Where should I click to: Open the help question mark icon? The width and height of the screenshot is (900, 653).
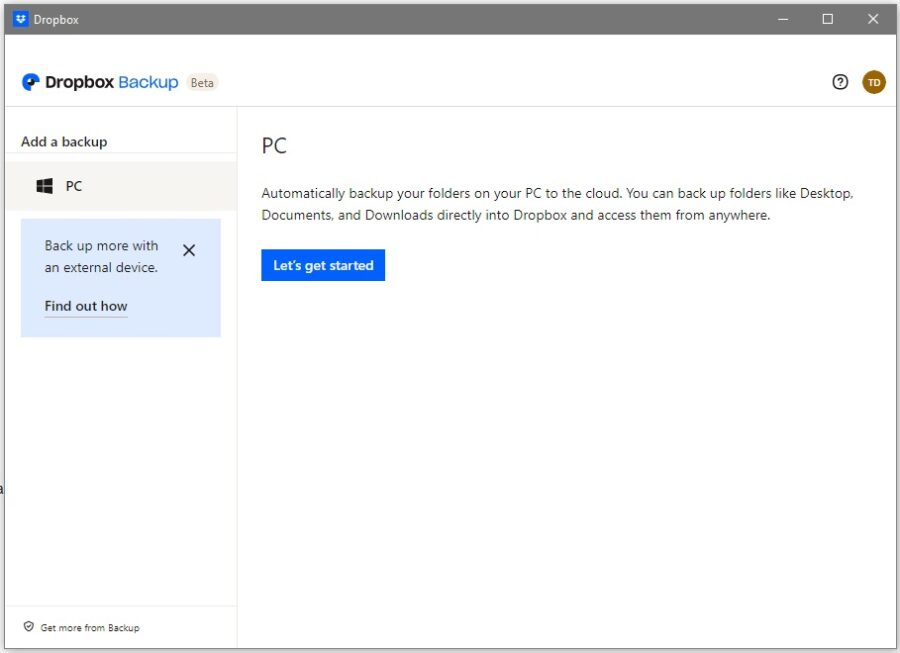pos(840,82)
